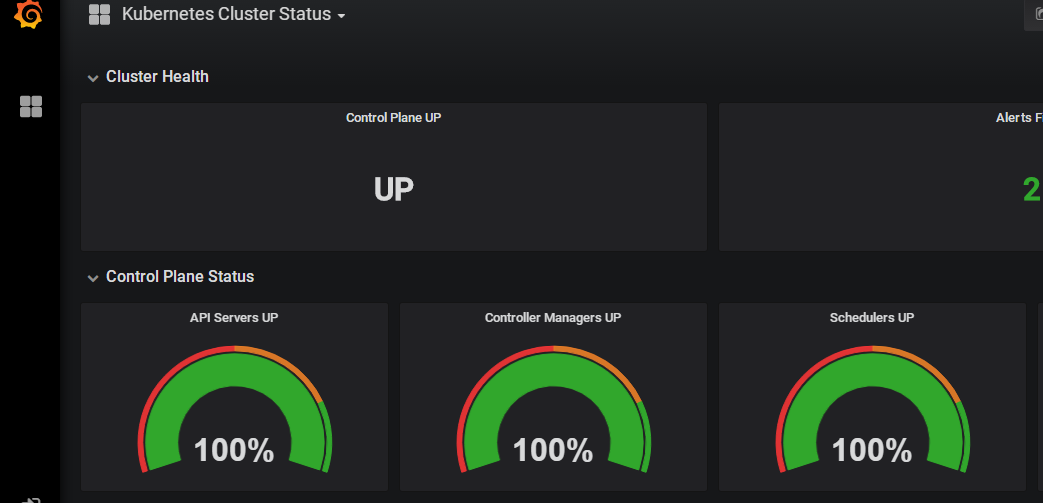
Task: Open the Kubernetes Cluster Status dashboard picker
Action: [x=233, y=15]
